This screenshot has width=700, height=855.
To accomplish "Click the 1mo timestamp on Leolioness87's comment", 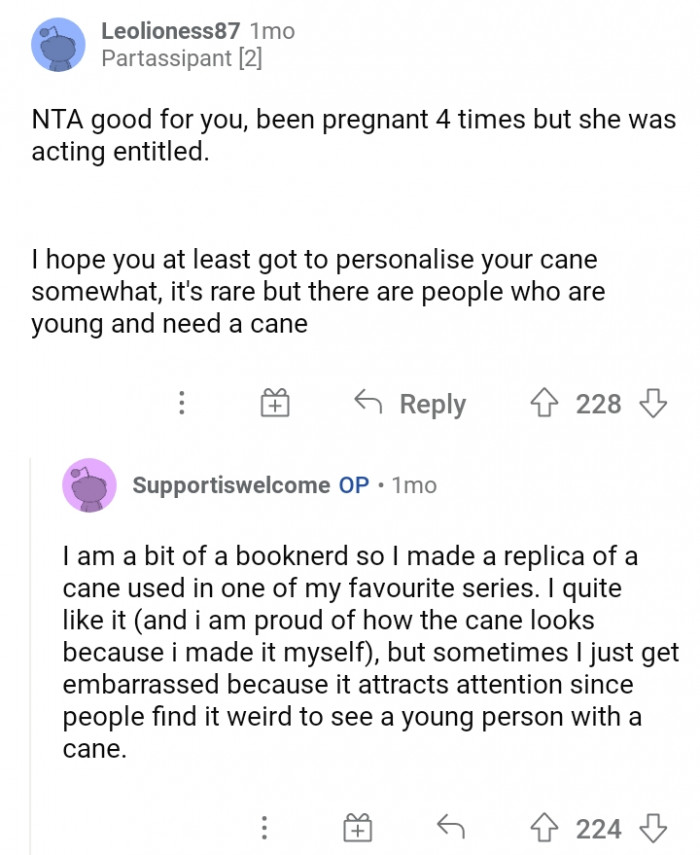I will pyautogui.click(x=272, y=31).
